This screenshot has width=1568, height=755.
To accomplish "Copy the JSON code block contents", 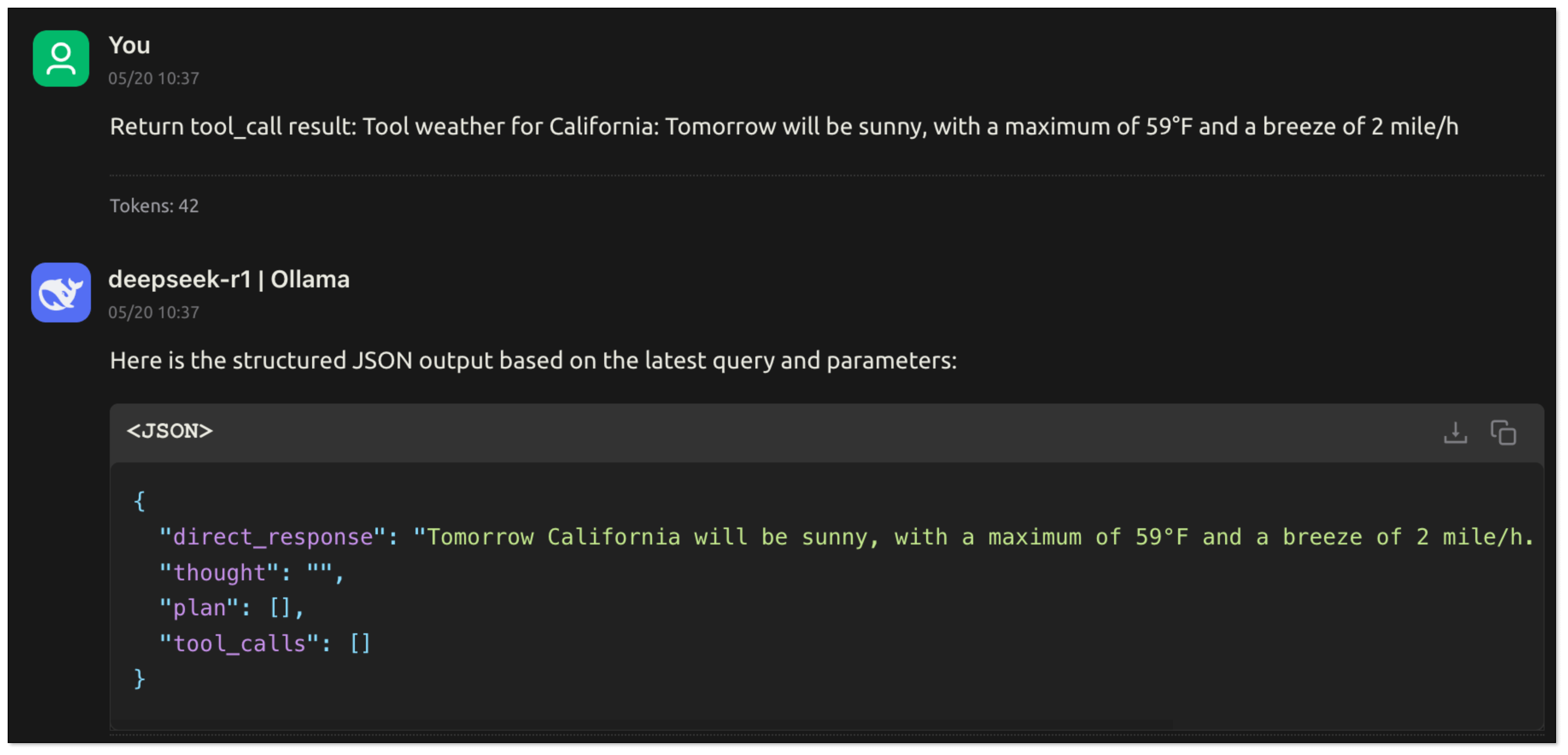I will tap(1503, 433).
